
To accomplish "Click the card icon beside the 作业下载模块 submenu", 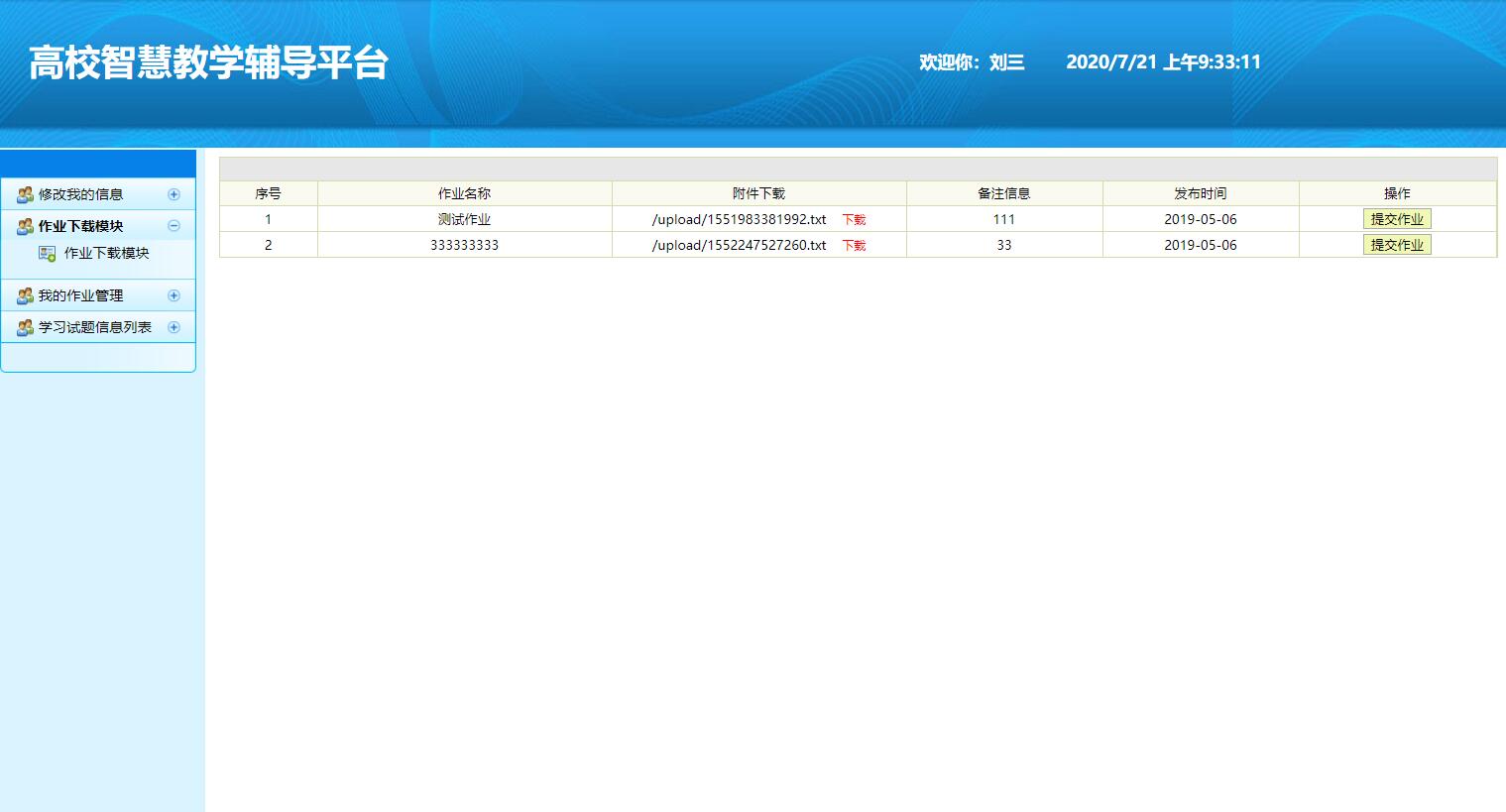I will pos(46,253).
